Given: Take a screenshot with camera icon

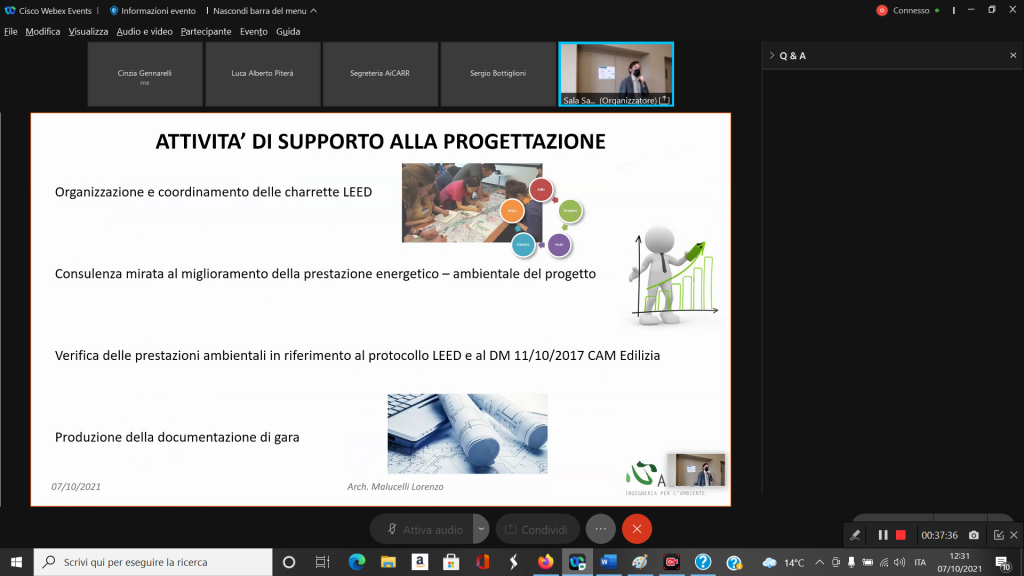Looking at the screenshot, I should pos(974,535).
